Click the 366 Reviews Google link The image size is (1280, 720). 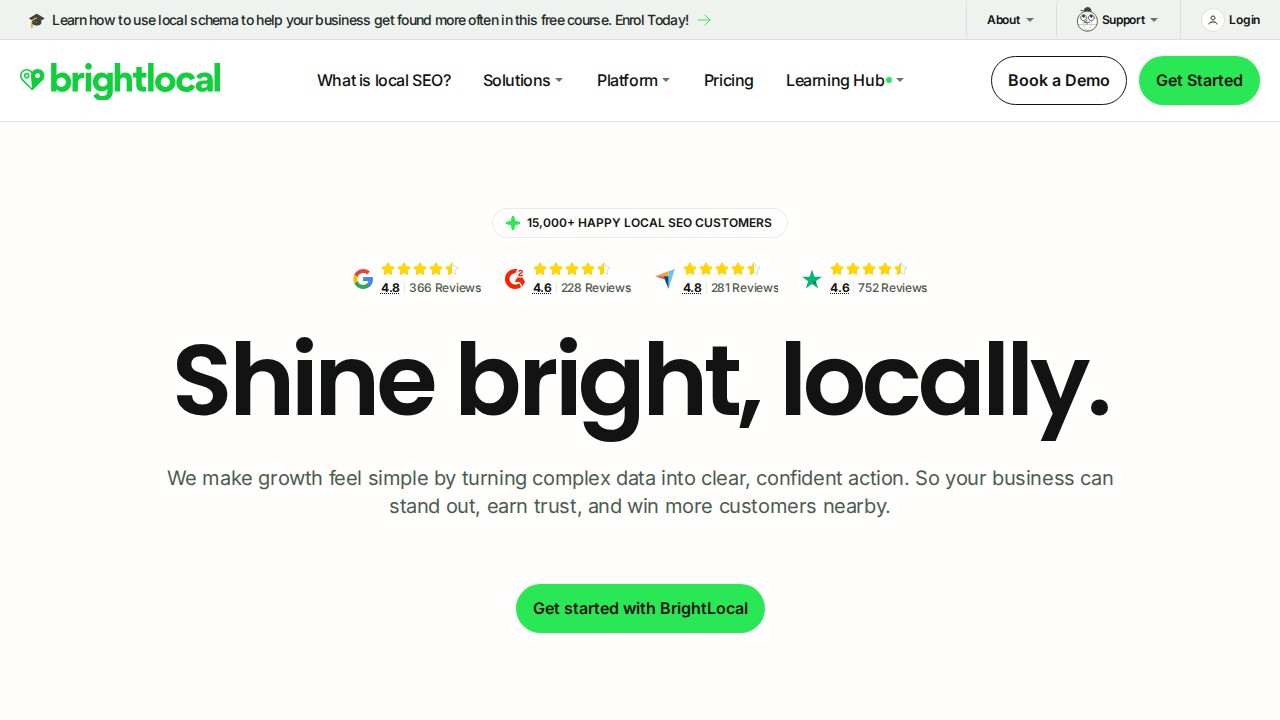pyautogui.click(x=445, y=288)
